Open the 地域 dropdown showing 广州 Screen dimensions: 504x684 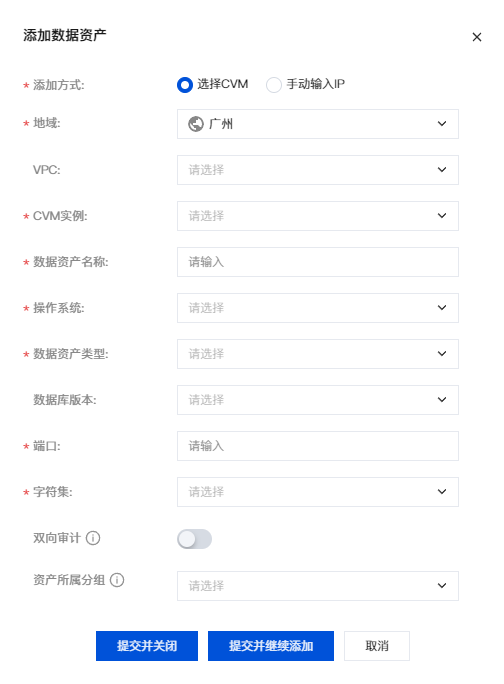[318, 124]
